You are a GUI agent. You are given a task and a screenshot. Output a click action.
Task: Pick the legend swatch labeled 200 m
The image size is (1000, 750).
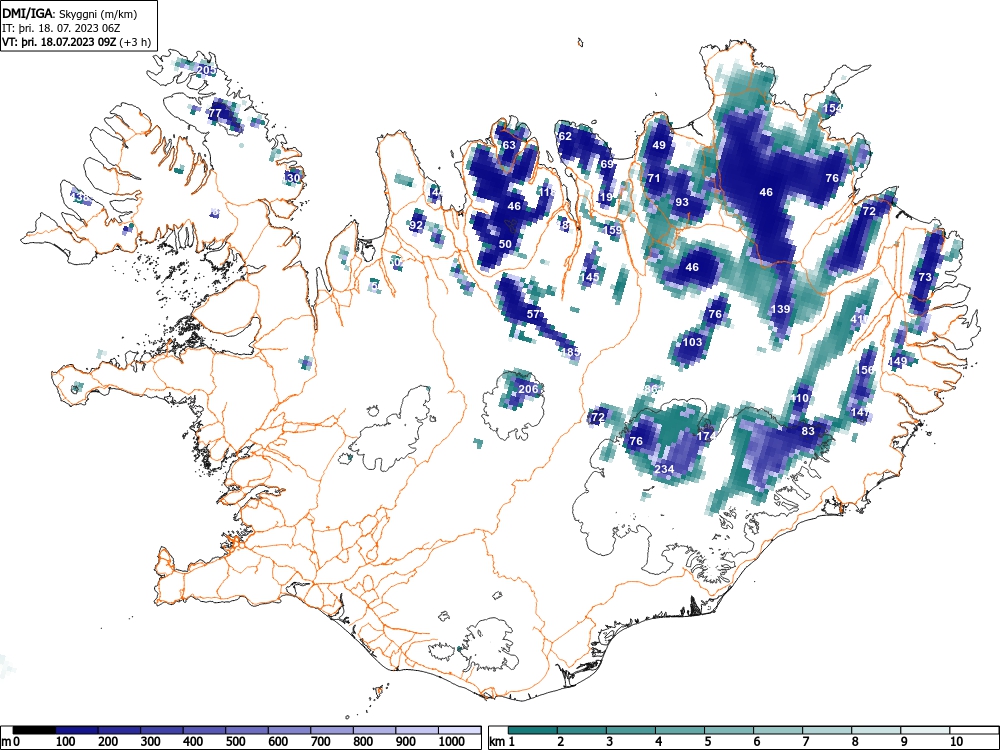pyautogui.click(x=119, y=730)
